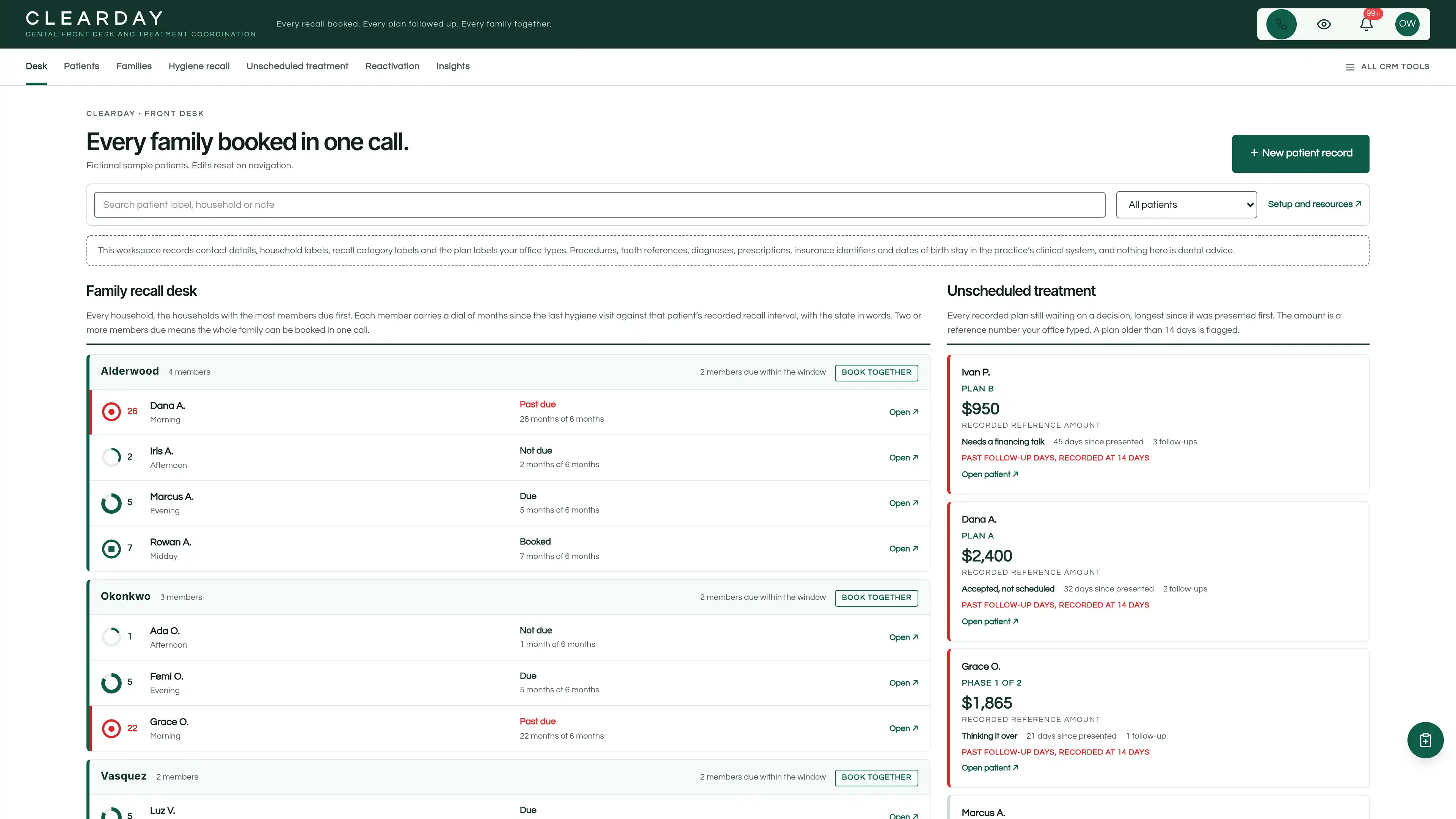Open notifications bell with 99+ badge
The image size is (1456, 819).
click(1366, 24)
